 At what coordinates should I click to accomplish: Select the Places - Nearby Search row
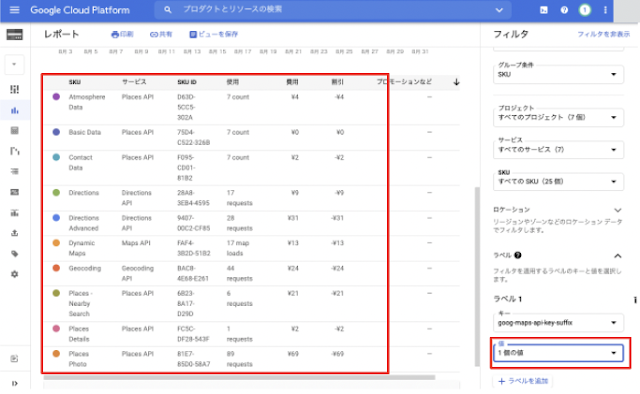(251, 303)
